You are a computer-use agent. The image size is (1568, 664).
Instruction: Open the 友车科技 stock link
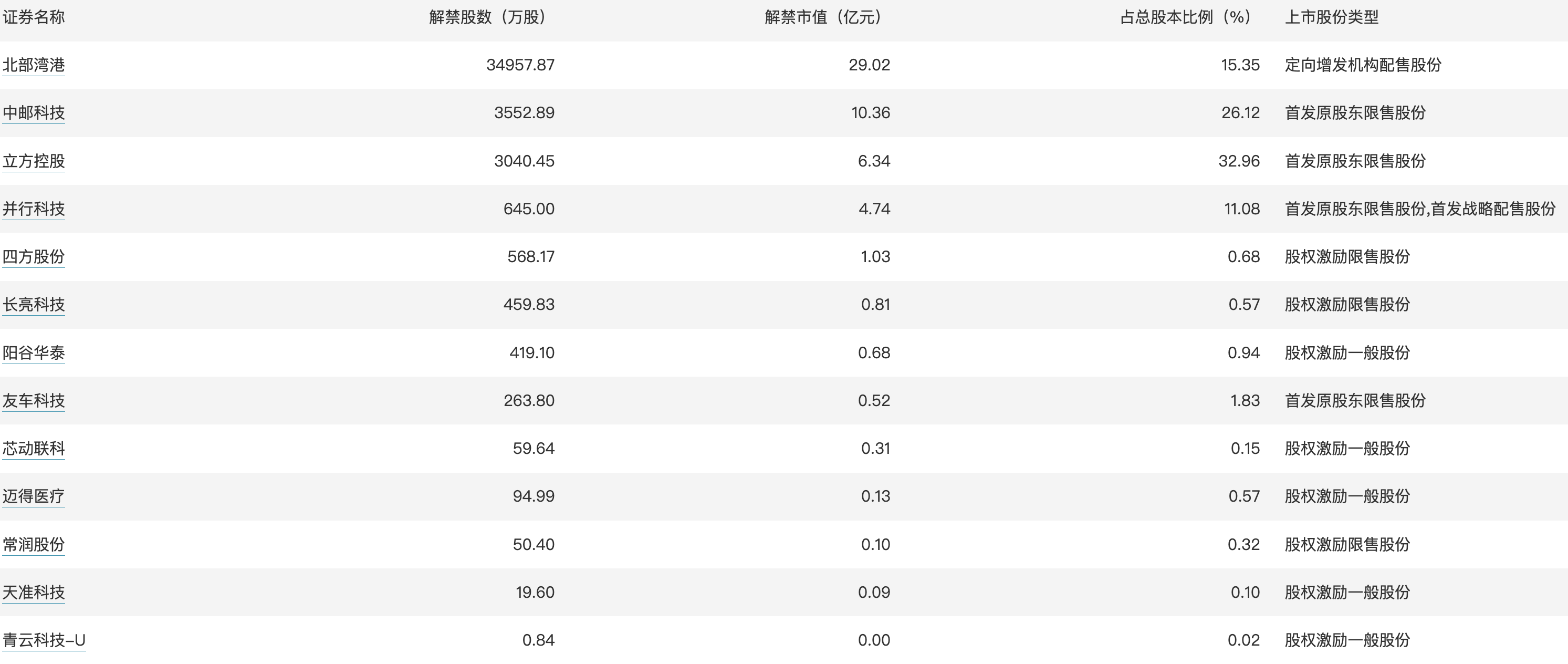[x=34, y=400]
